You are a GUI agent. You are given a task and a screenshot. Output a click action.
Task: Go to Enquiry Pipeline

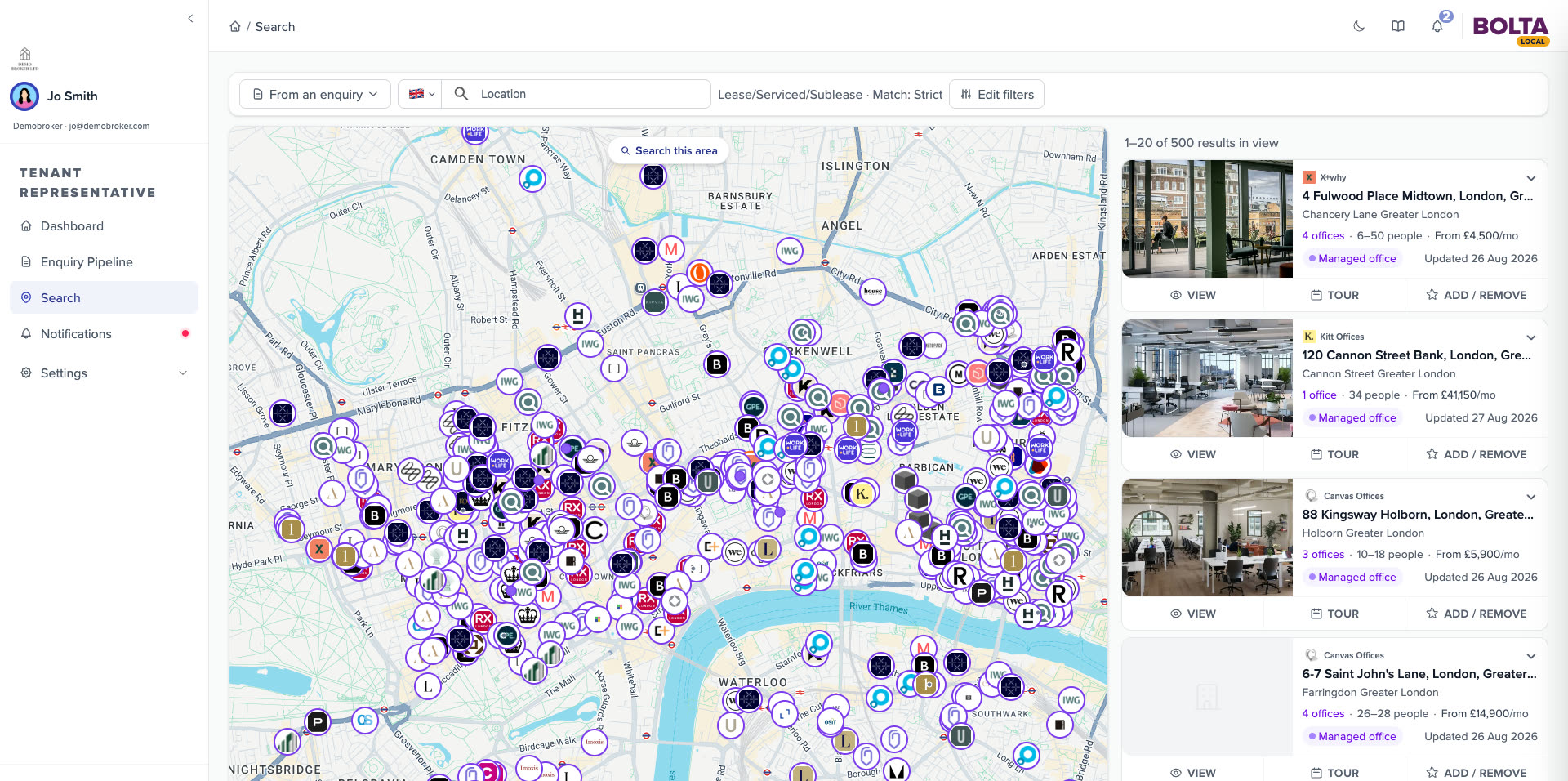pos(104,262)
